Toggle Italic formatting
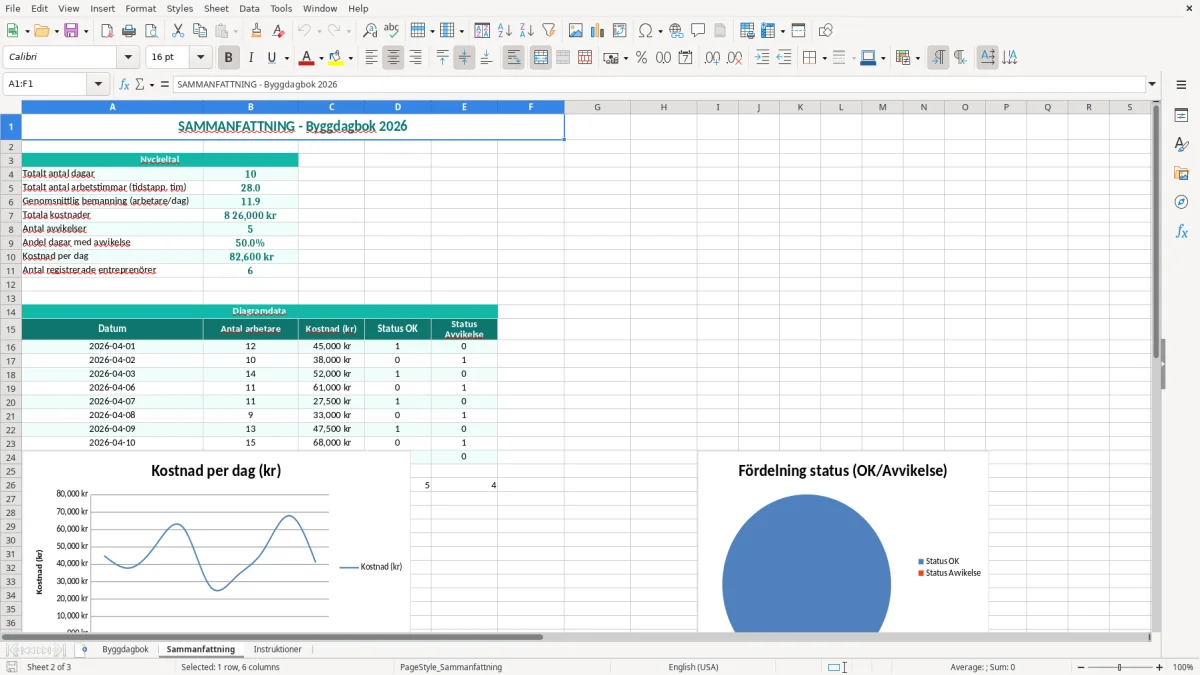1200x675 pixels. coord(250,58)
